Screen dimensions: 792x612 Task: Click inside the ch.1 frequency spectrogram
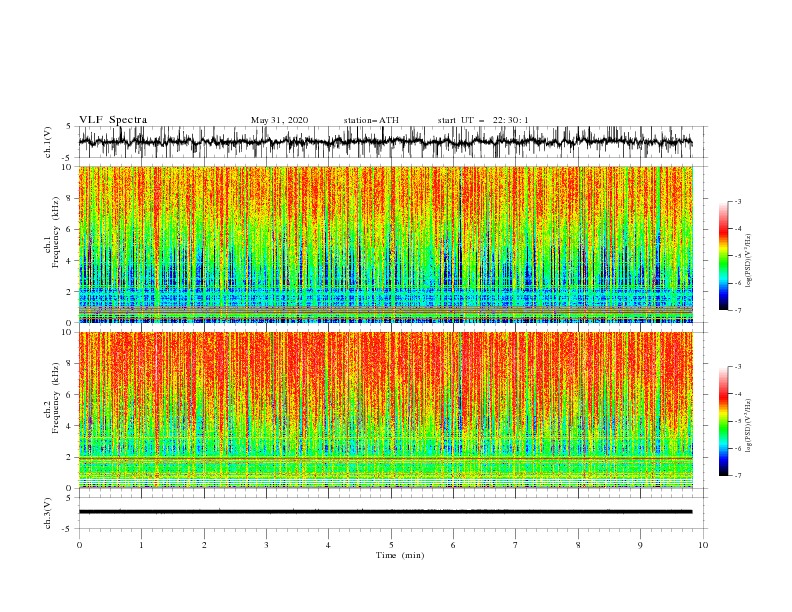[x=386, y=244]
